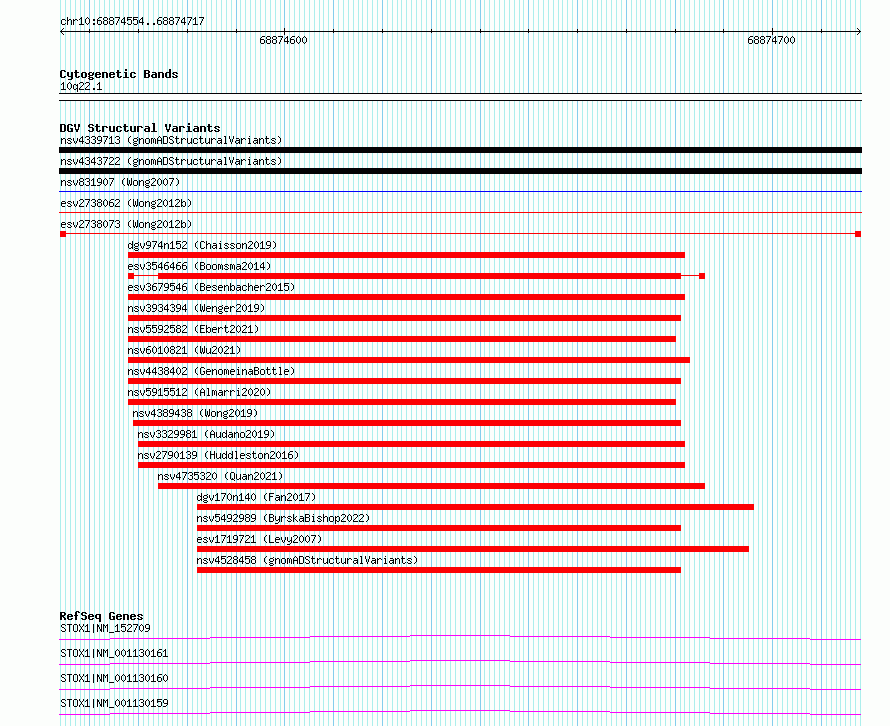Click the red bar for esv3546466

coord(417,276)
